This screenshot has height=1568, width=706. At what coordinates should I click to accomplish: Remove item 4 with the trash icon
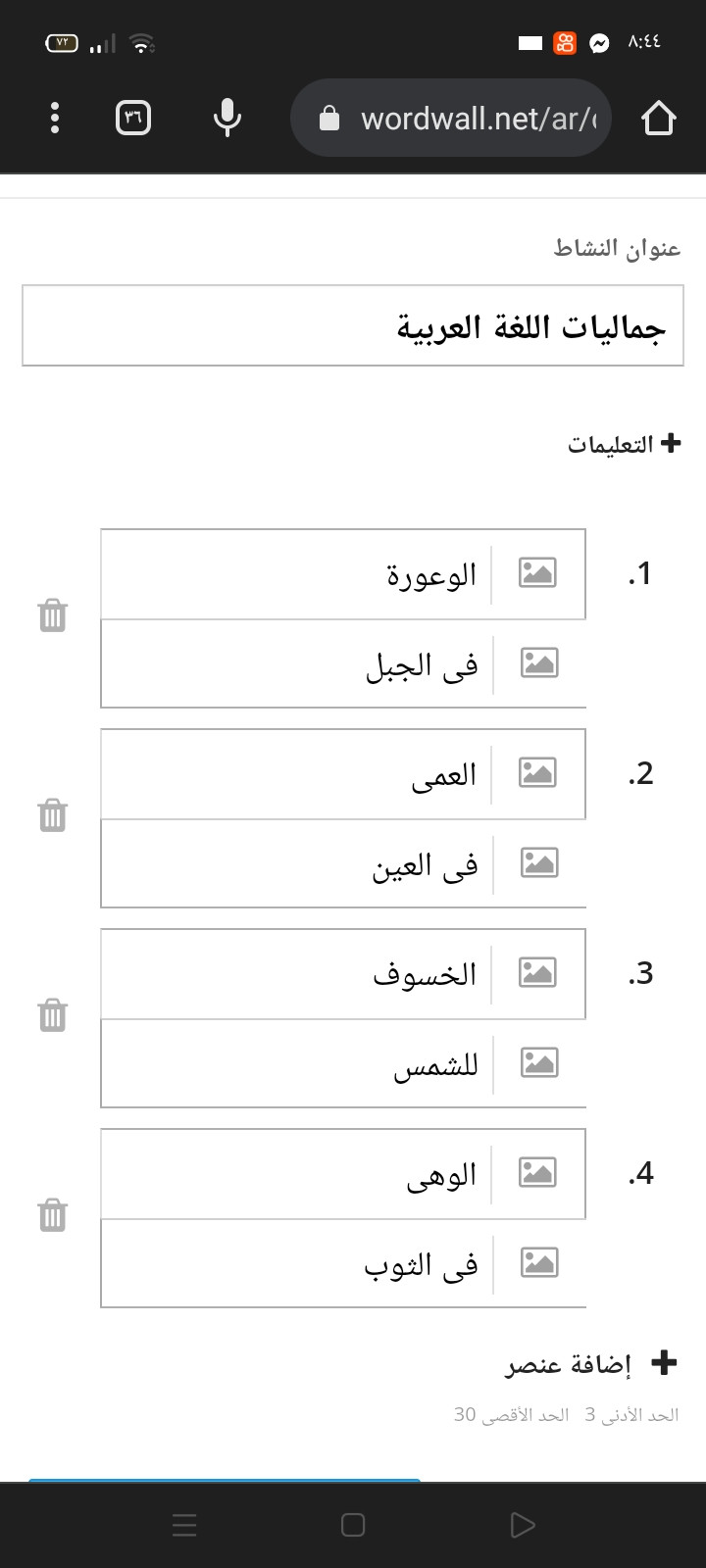pos(53,1215)
